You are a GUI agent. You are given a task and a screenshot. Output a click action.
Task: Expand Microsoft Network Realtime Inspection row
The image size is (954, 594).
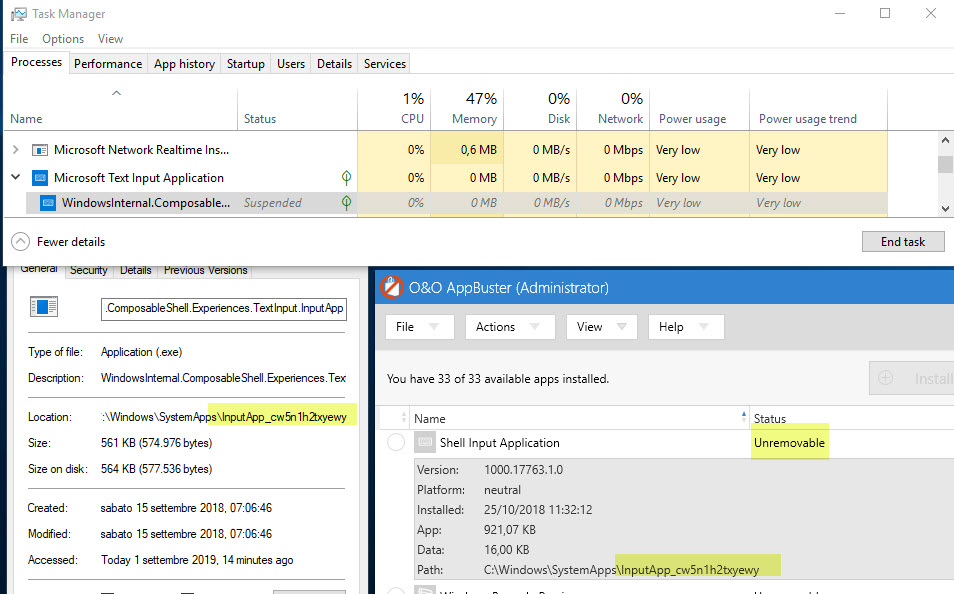pos(16,150)
